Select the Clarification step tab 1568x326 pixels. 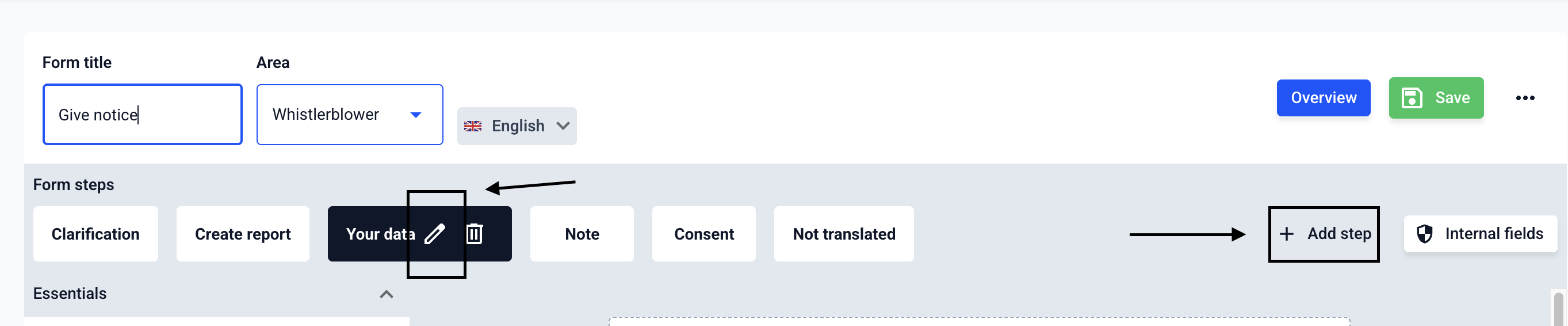[95, 234]
